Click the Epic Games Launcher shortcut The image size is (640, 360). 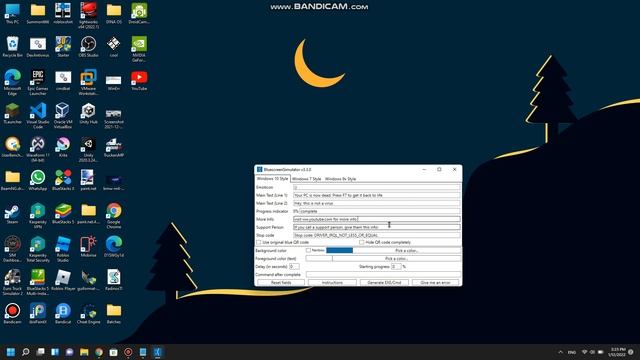click(38, 82)
